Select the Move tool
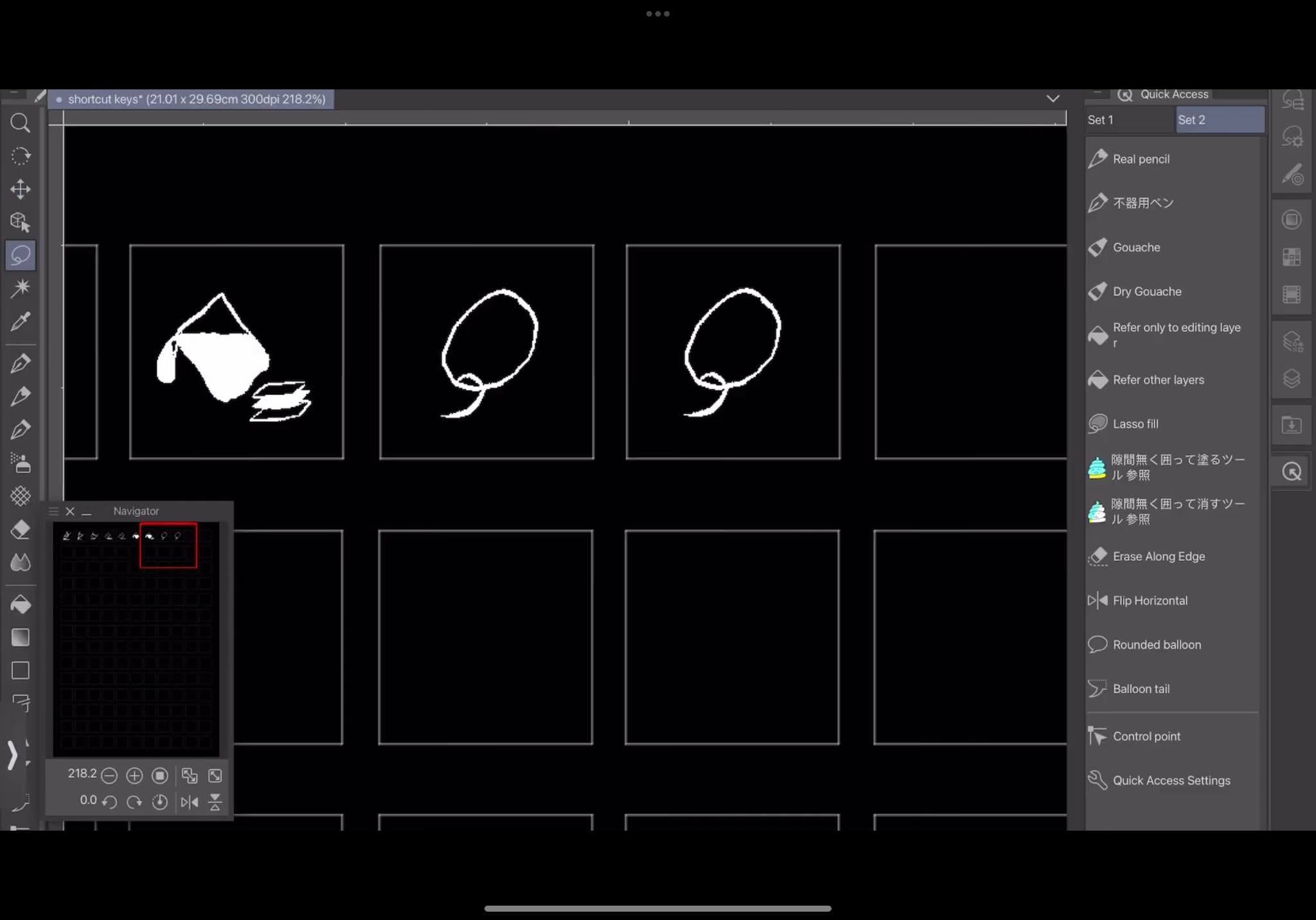This screenshot has height=920, width=1316. pyautogui.click(x=20, y=190)
